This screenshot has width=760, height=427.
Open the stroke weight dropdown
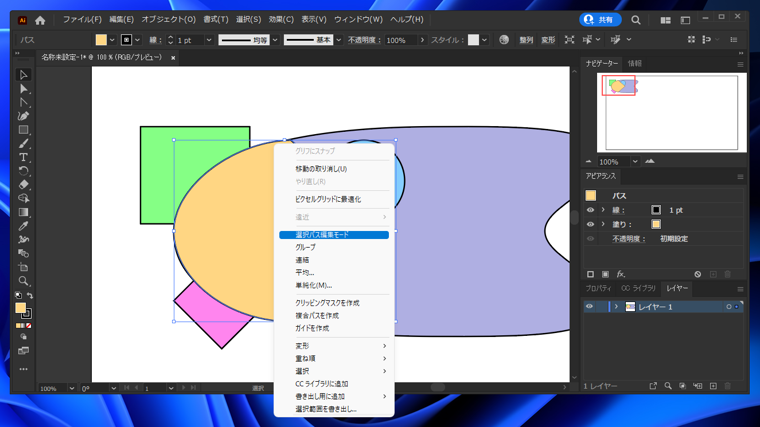(208, 41)
